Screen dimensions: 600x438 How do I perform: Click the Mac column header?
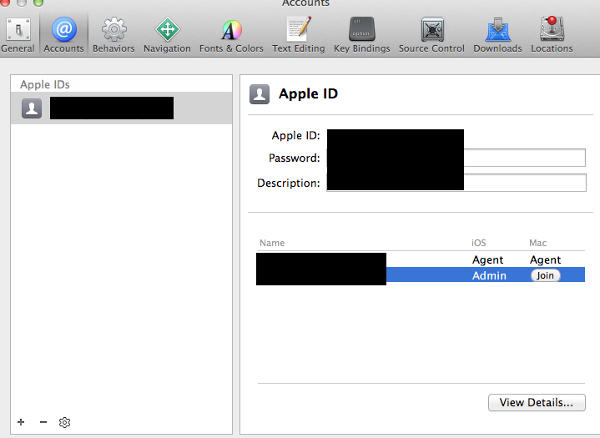pyautogui.click(x=538, y=243)
